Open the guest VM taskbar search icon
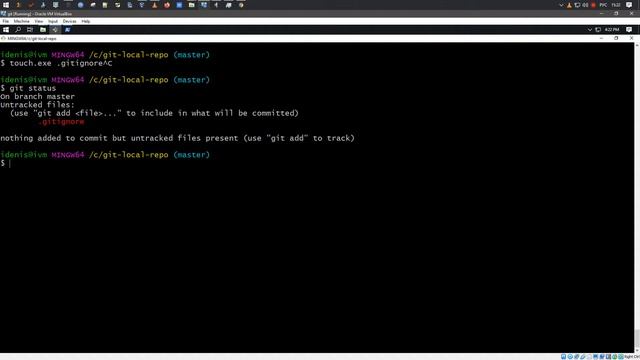The width and height of the screenshot is (640, 360). pyautogui.click(x=18, y=30)
